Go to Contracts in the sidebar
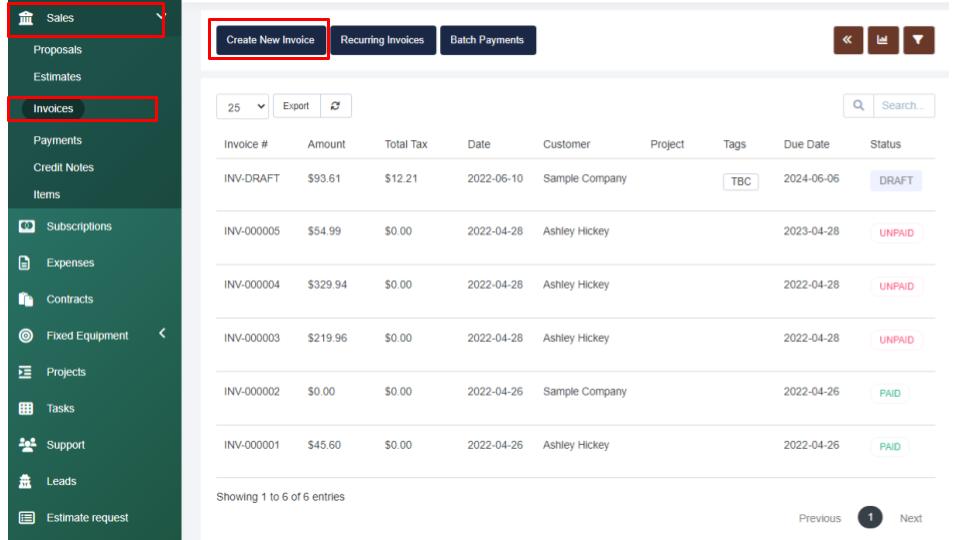 69,299
